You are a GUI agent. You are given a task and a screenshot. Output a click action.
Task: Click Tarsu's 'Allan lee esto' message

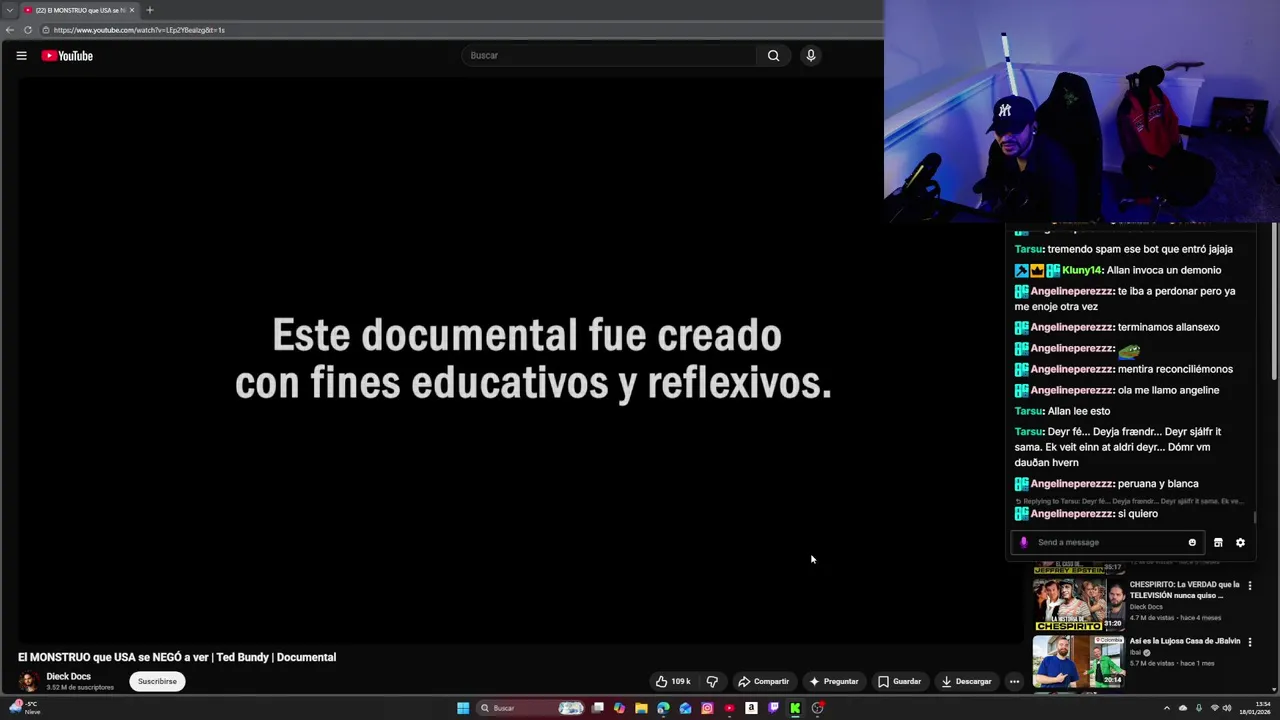click(x=1062, y=411)
